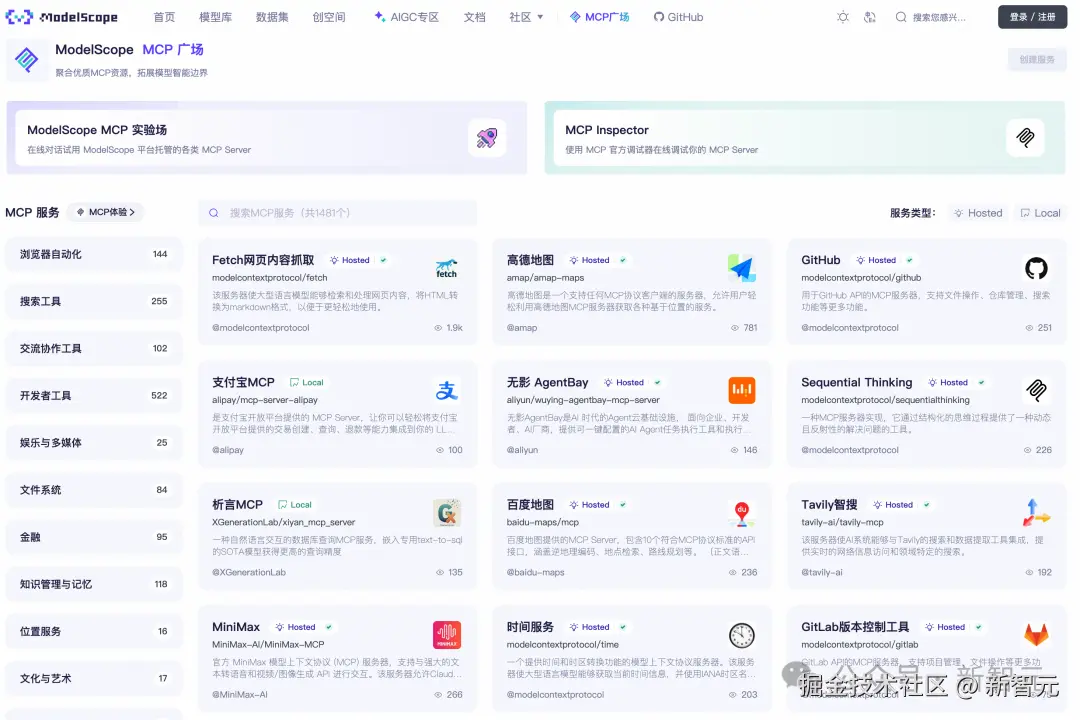Screen dimensions: 1080x720
Task: Open Tavily智搜 card title
Action: pyautogui.click(x=829, y=504)
